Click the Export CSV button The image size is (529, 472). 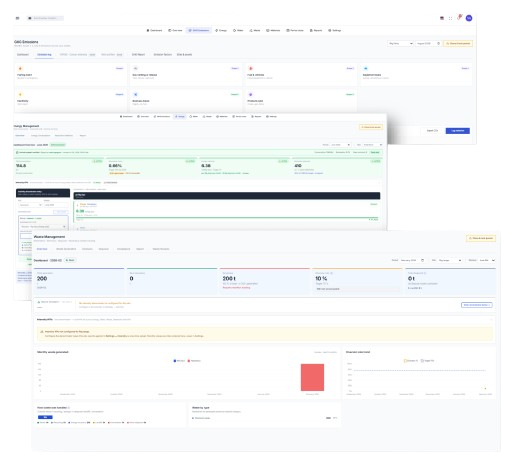tap(432, 131)
